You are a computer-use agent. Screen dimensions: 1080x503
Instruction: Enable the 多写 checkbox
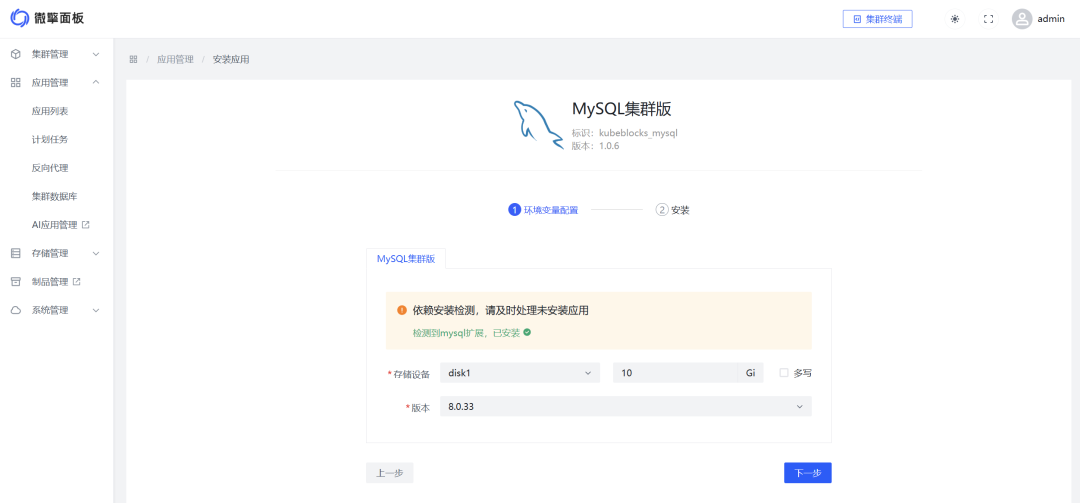(x=784, y=373)
